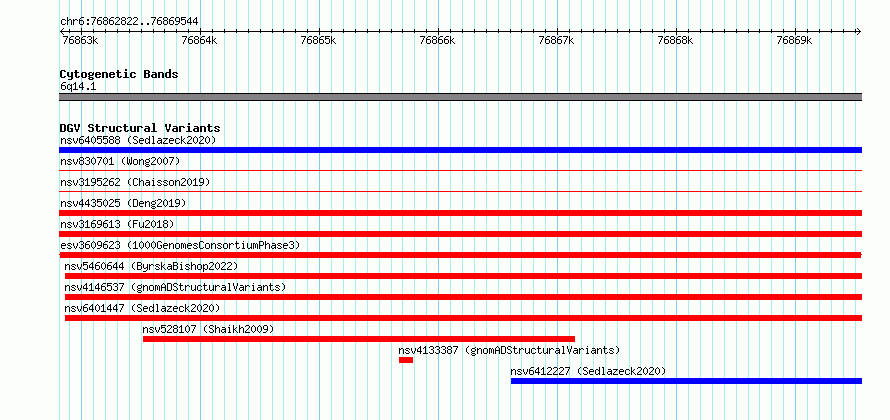Open variant label nsv4435025 (Deng2019)

tap(123, 203)
